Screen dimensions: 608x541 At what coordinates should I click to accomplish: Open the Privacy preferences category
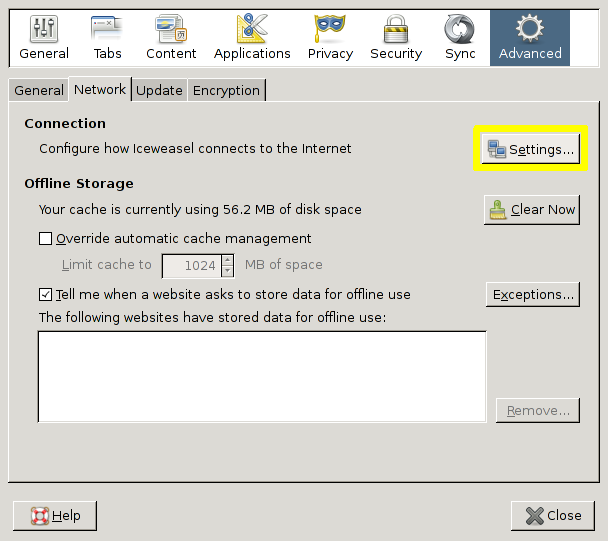tap(330, 38)
